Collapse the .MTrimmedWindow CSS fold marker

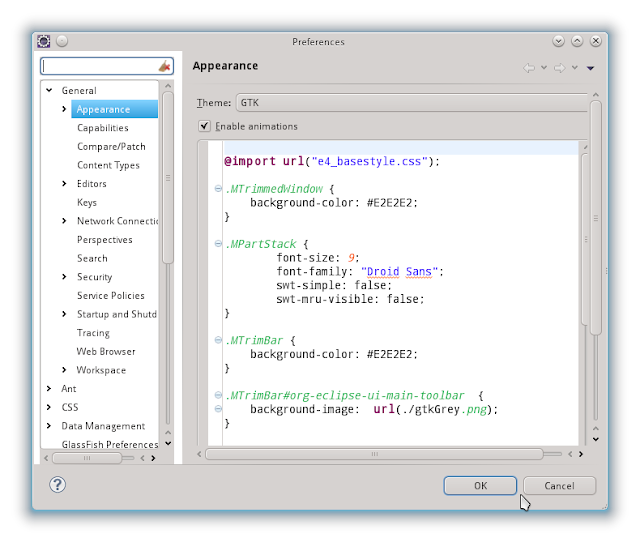coord(218,188)
